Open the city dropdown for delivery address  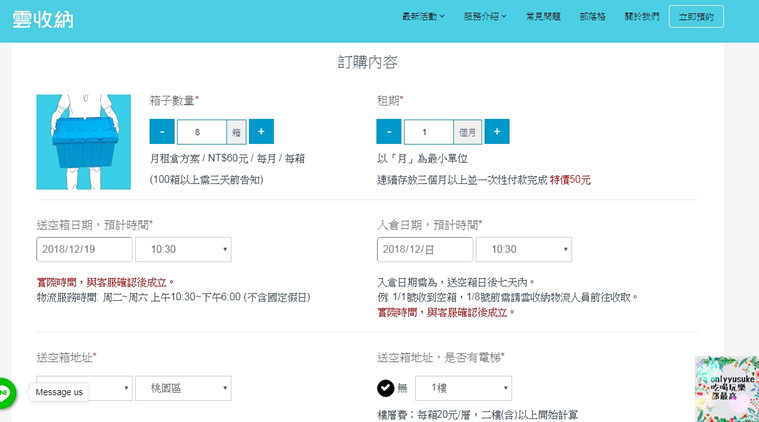(x=84, y=388)
